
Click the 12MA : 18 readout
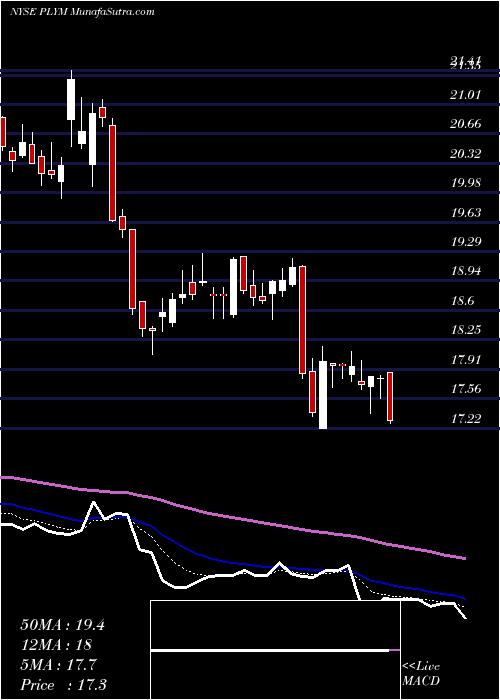pos(56,645)
